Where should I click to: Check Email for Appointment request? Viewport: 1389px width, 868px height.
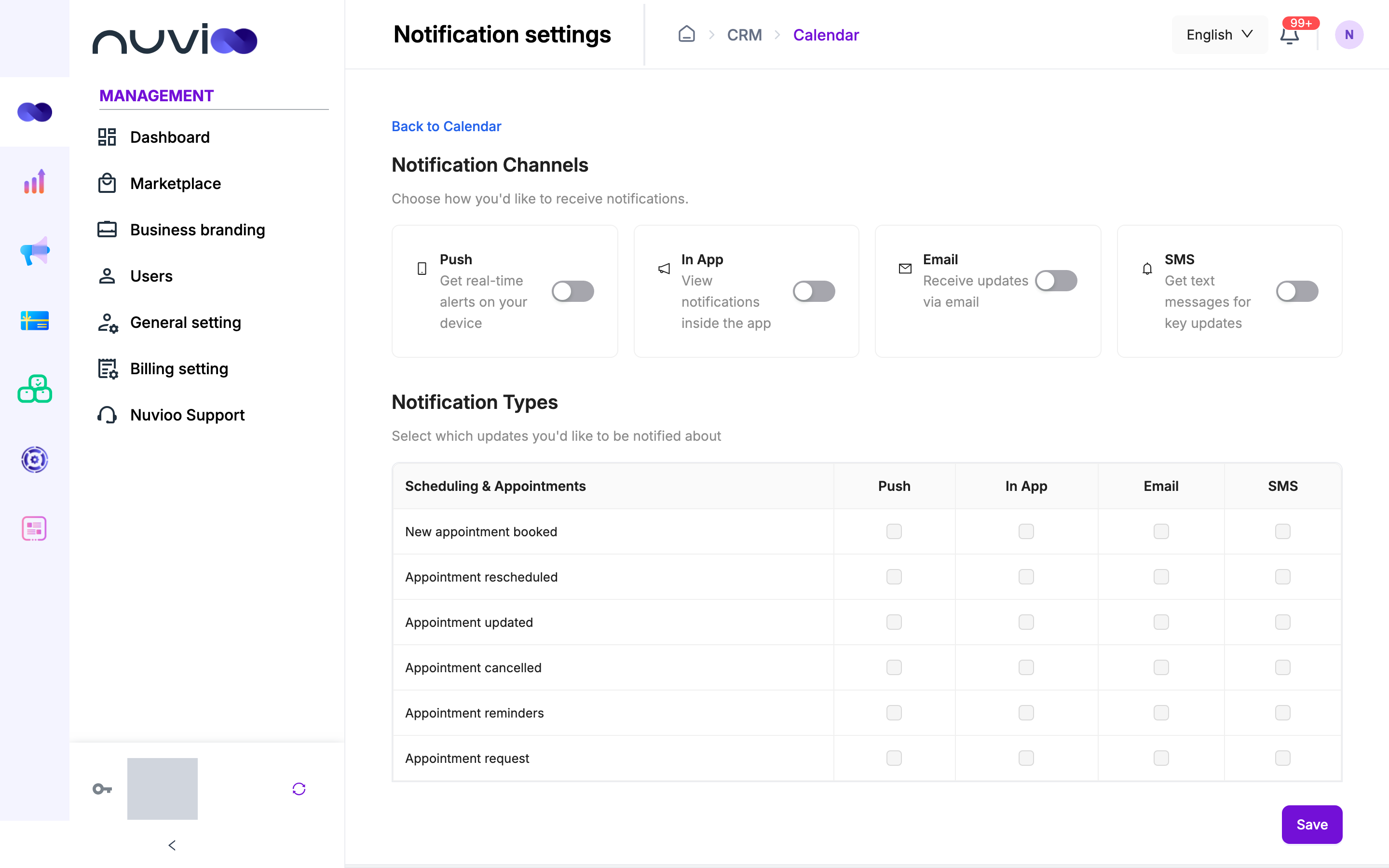pyautogui.click(x=1160, y=758)
